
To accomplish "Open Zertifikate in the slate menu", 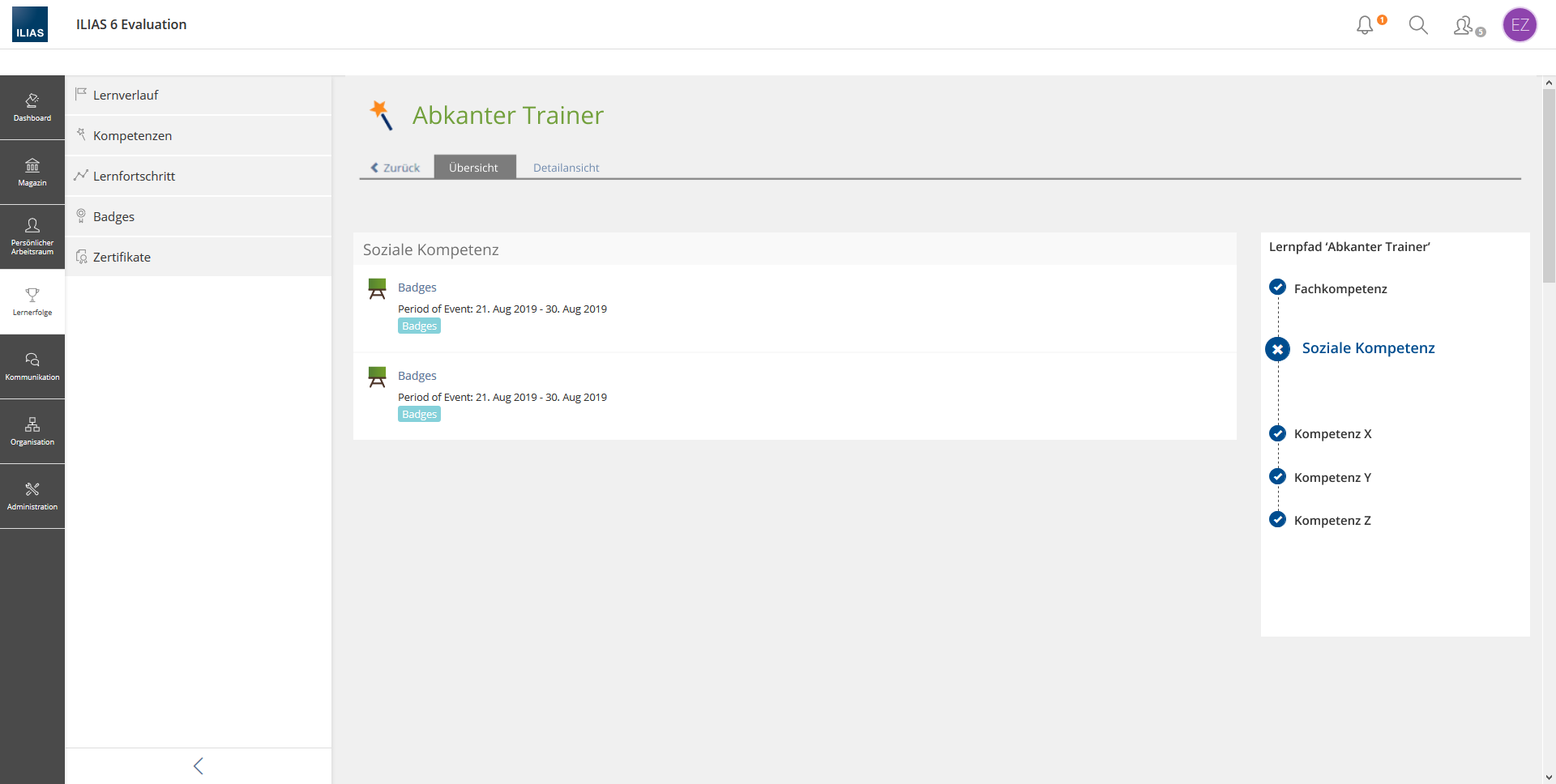I will click(199, 257).
